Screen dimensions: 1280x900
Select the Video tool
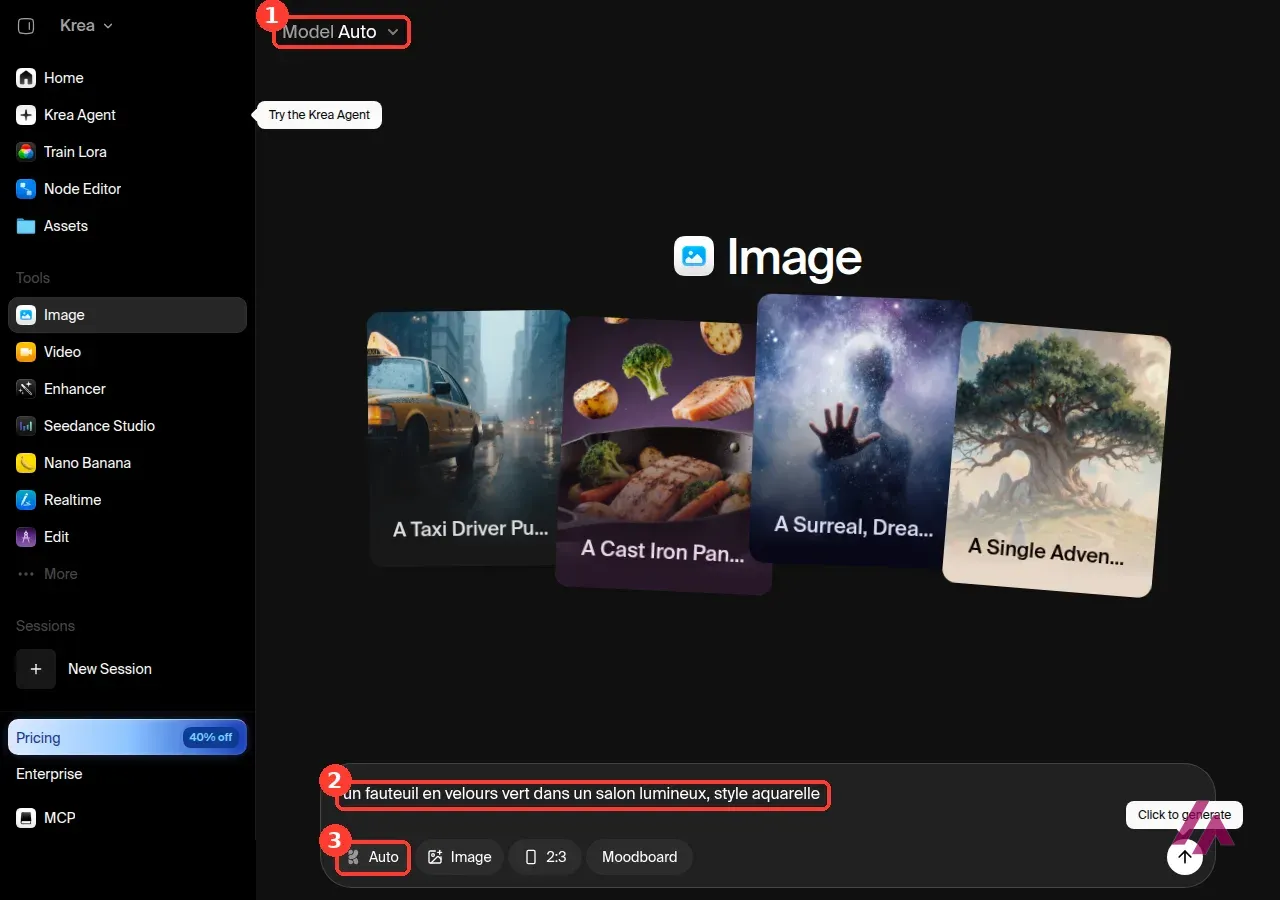127,352
